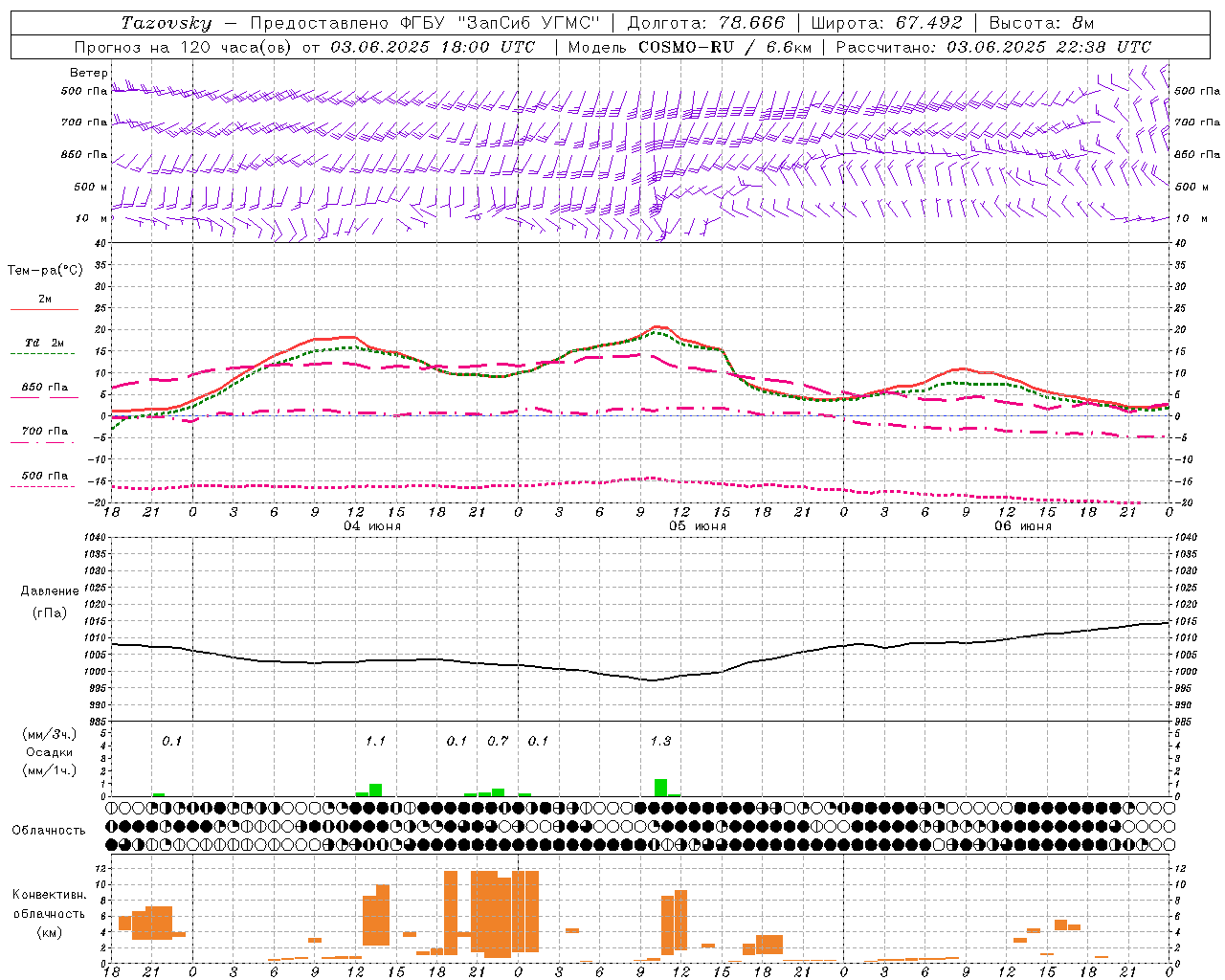Click the "1.3" precipitation amount value
Screen dimensions: 1225x980
click(x=660, y=741)
